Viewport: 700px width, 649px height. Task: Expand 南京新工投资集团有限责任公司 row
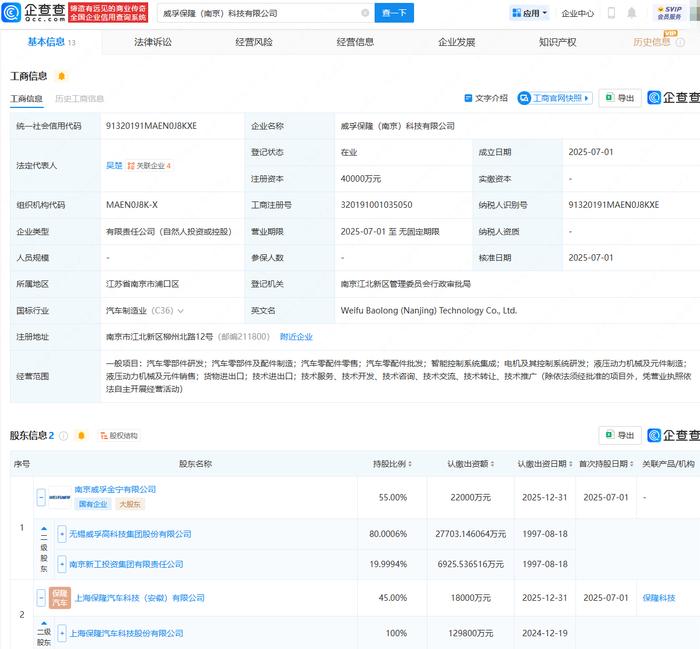coord(62,564)
